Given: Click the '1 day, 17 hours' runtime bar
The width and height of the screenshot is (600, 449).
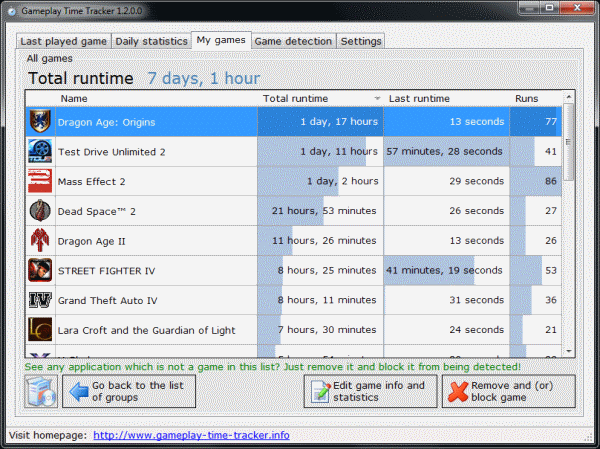Looking at the screenshot, I should click(x=320, y=122).
